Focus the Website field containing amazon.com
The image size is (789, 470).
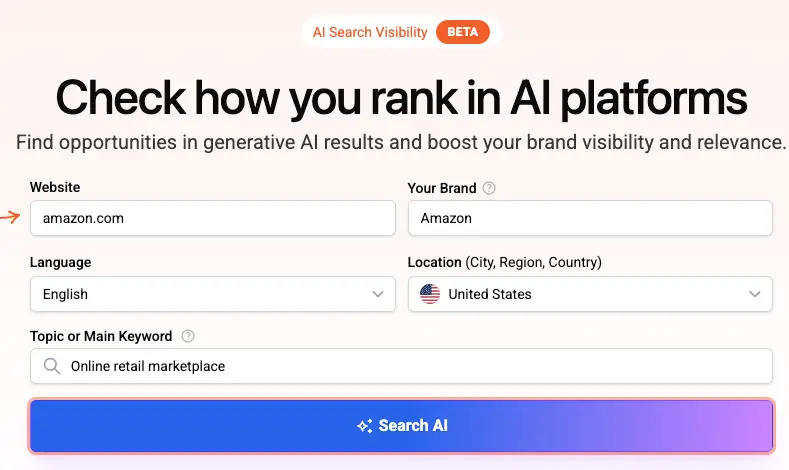(212, 218)
